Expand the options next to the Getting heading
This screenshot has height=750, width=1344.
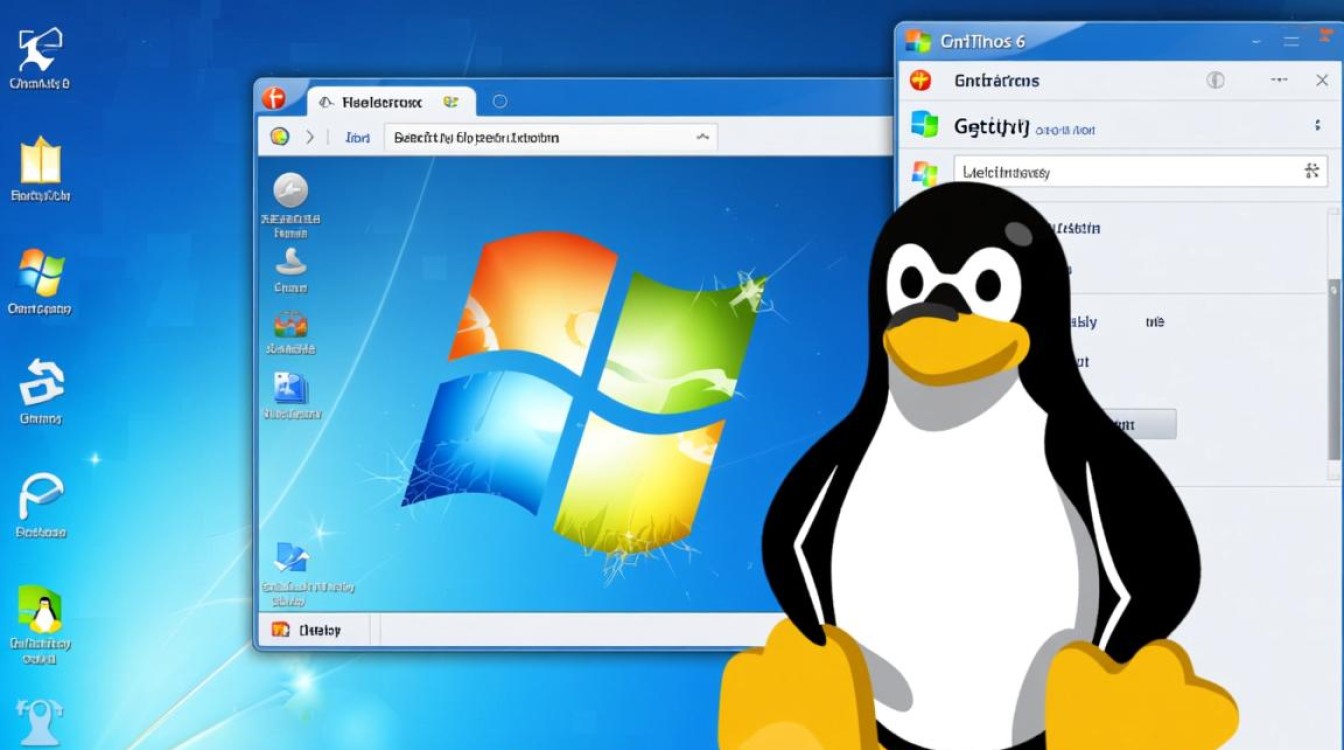click(1317, 128)
